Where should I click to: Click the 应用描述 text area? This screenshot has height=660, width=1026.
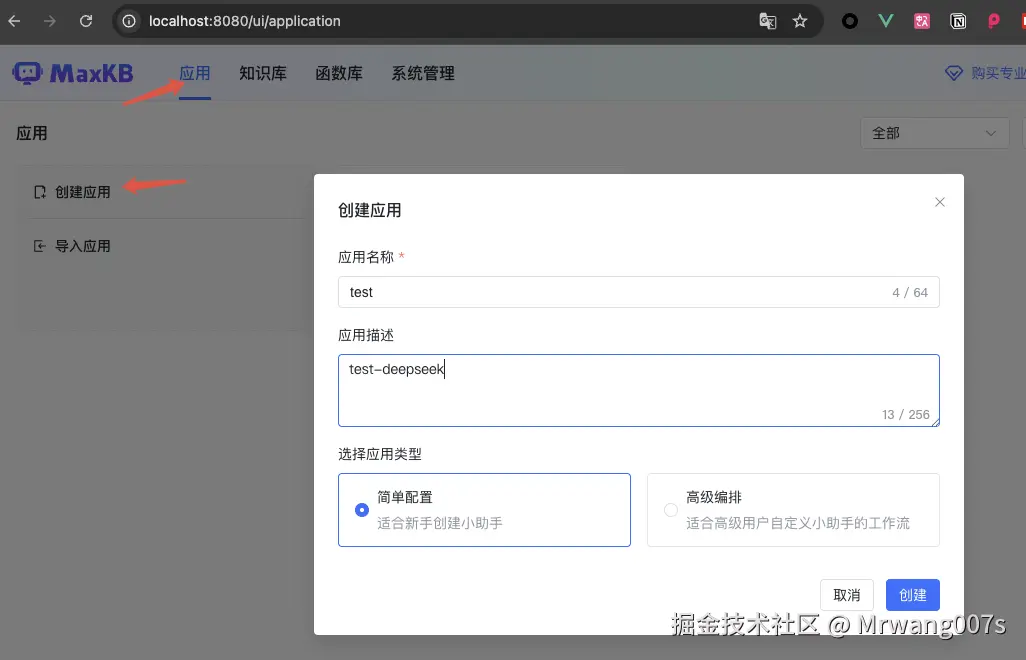coord(639,391)
